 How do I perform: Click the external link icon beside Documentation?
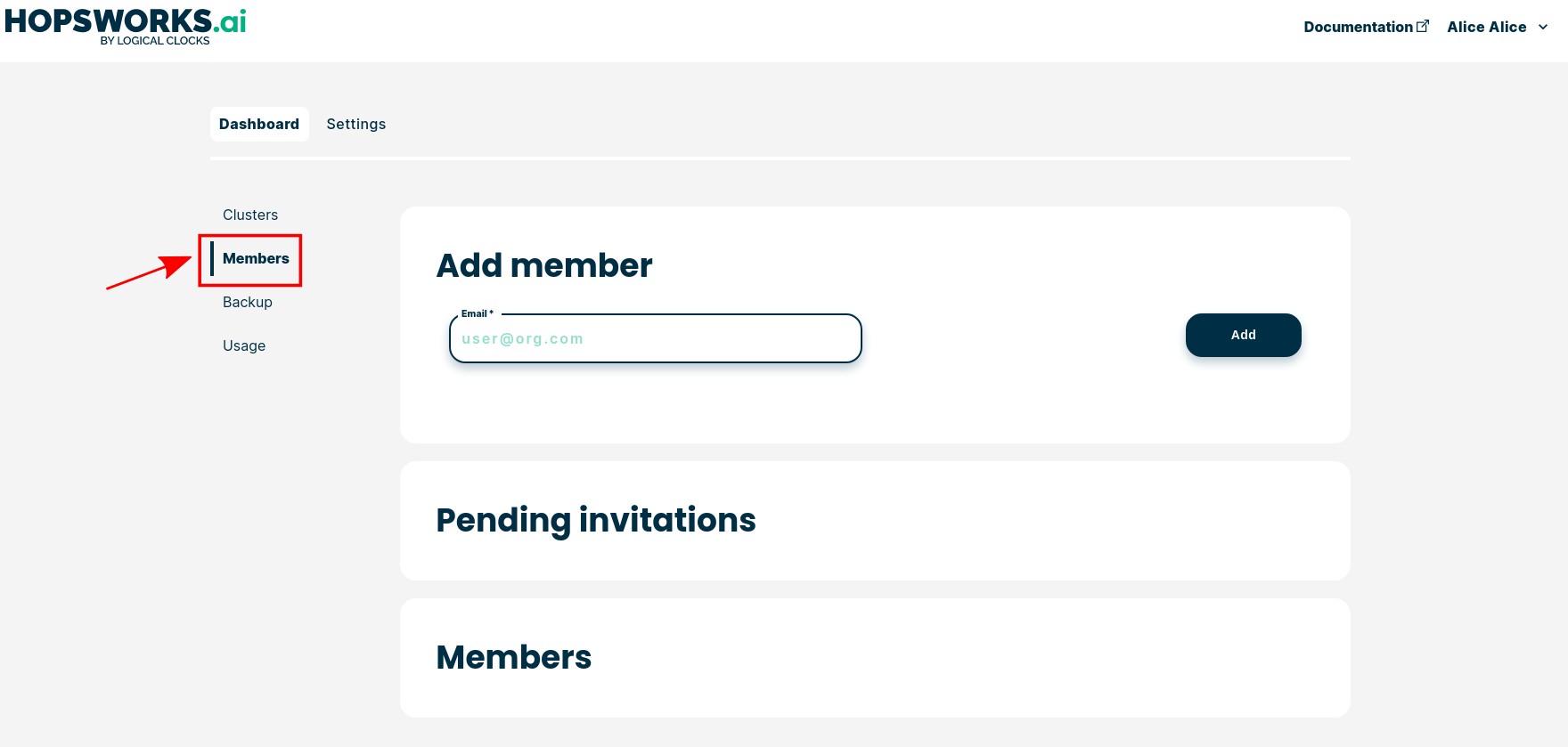click(1423, 26)
